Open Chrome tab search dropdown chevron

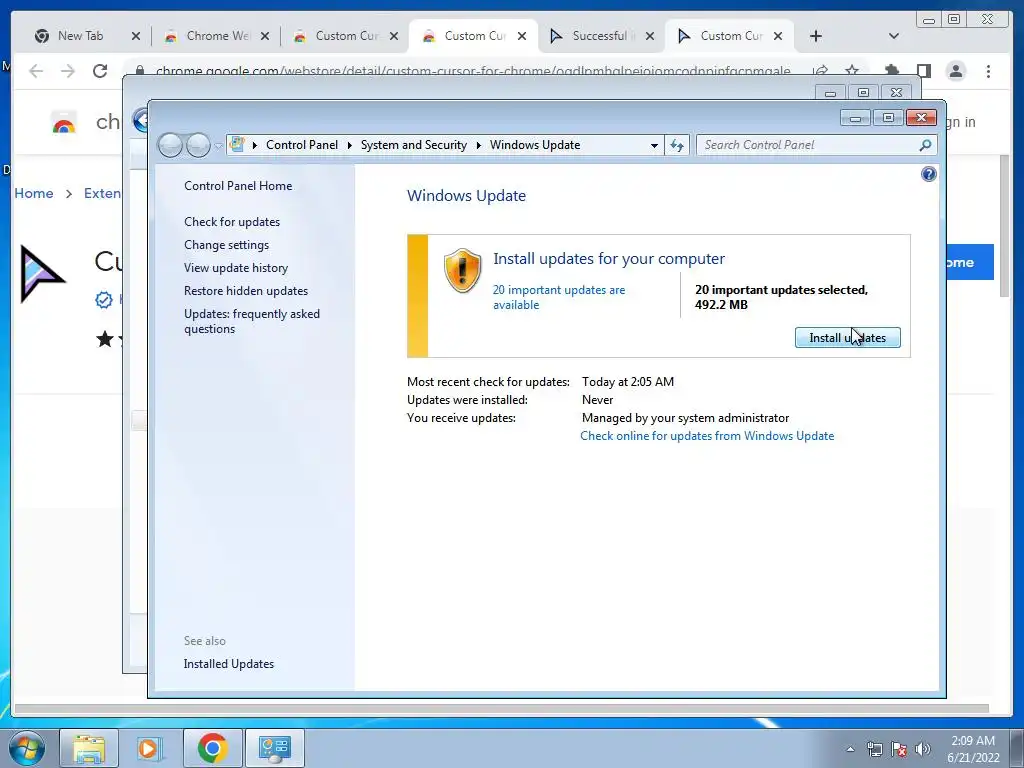(893, 37)
